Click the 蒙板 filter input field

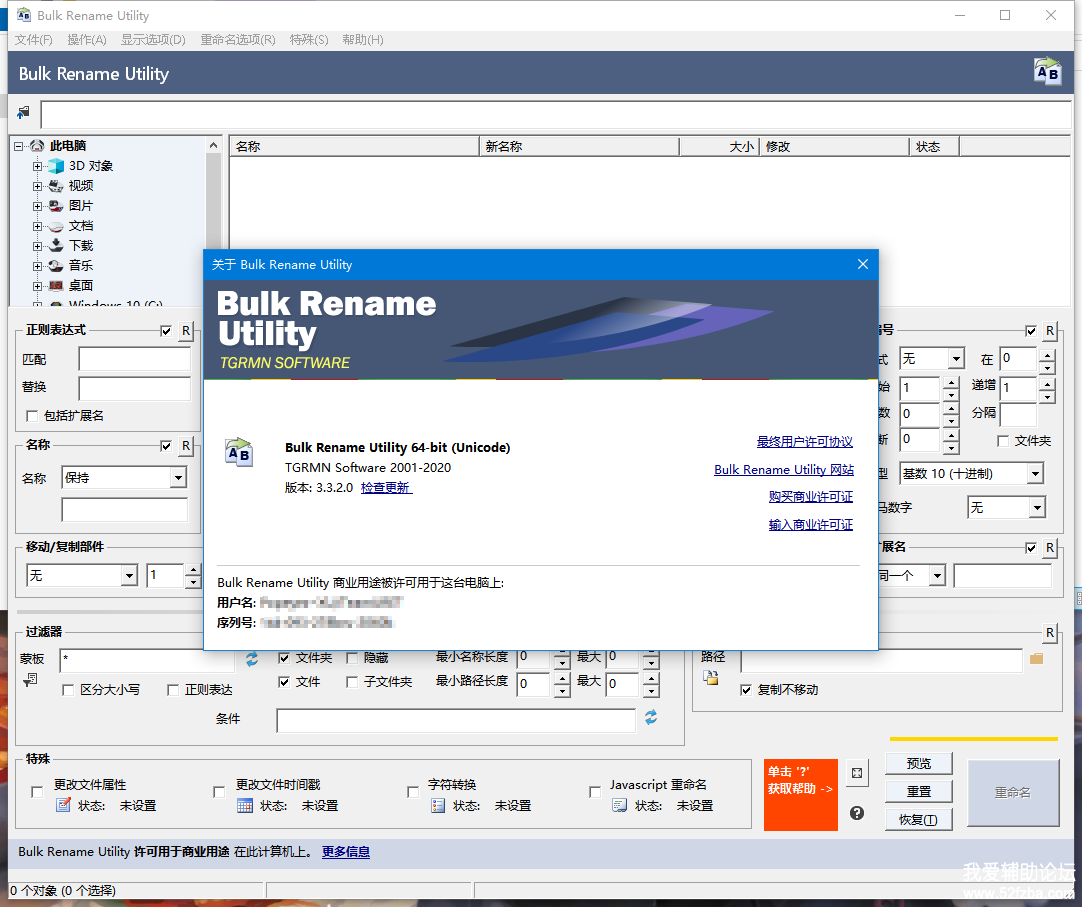[149, 660]
